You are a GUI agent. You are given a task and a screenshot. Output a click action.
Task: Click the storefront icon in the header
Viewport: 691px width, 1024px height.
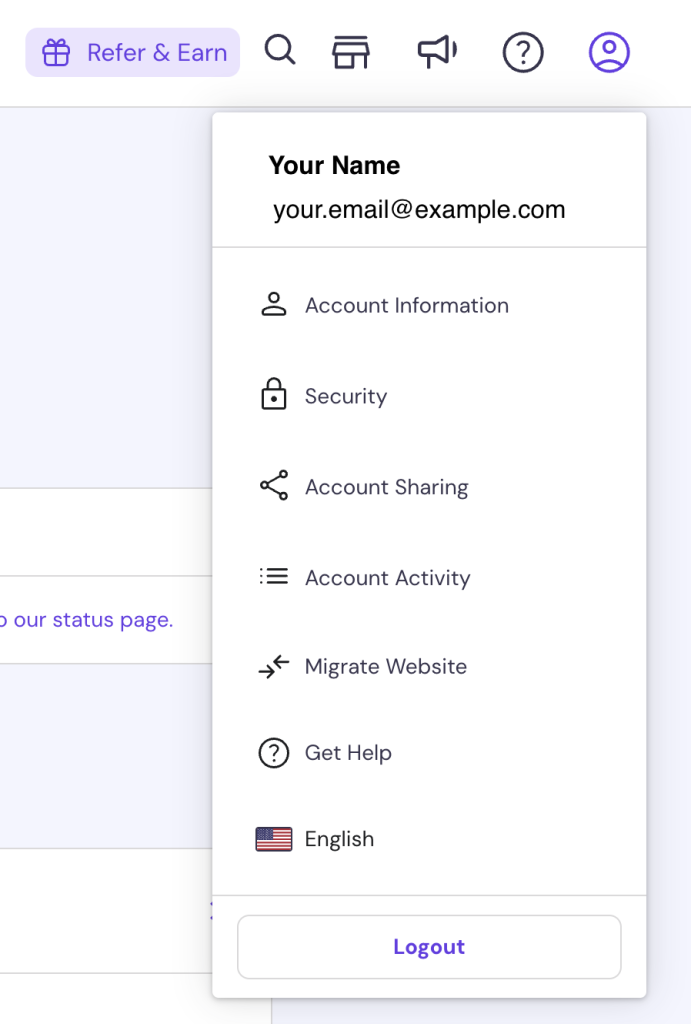point(351,51)
